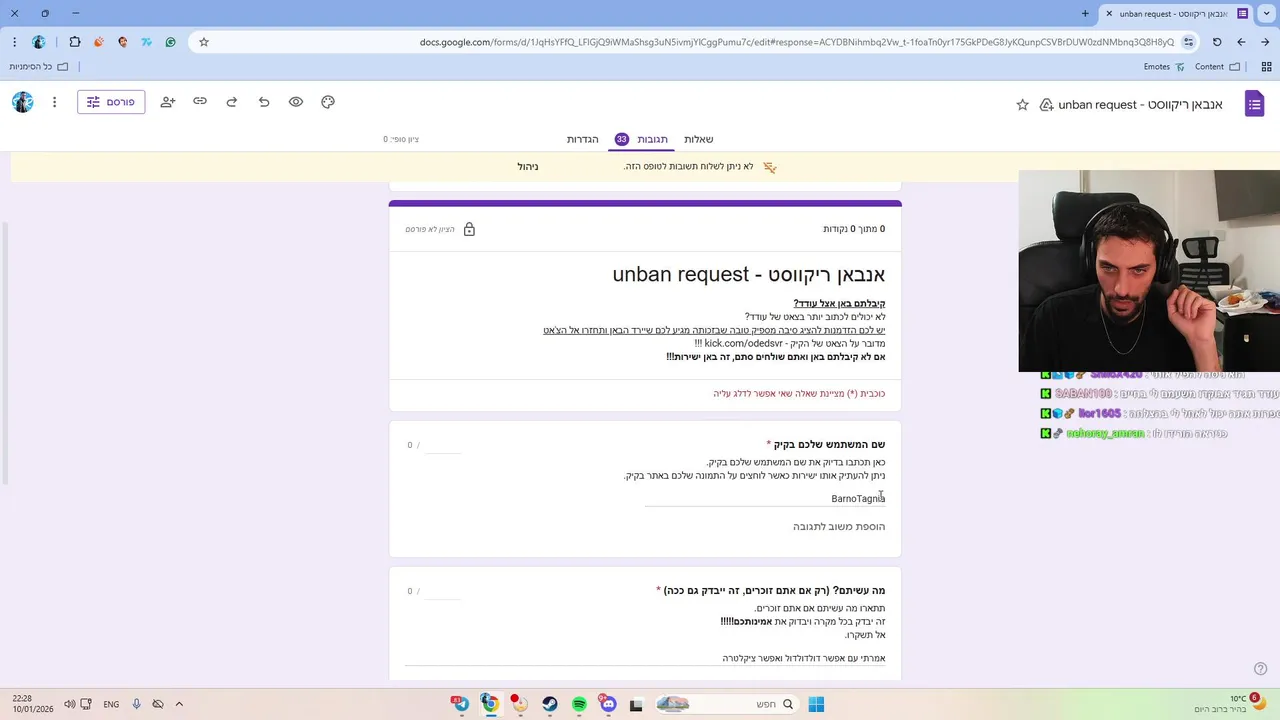
Task: Open Steam from the taskbar
Action: (550, 704)
